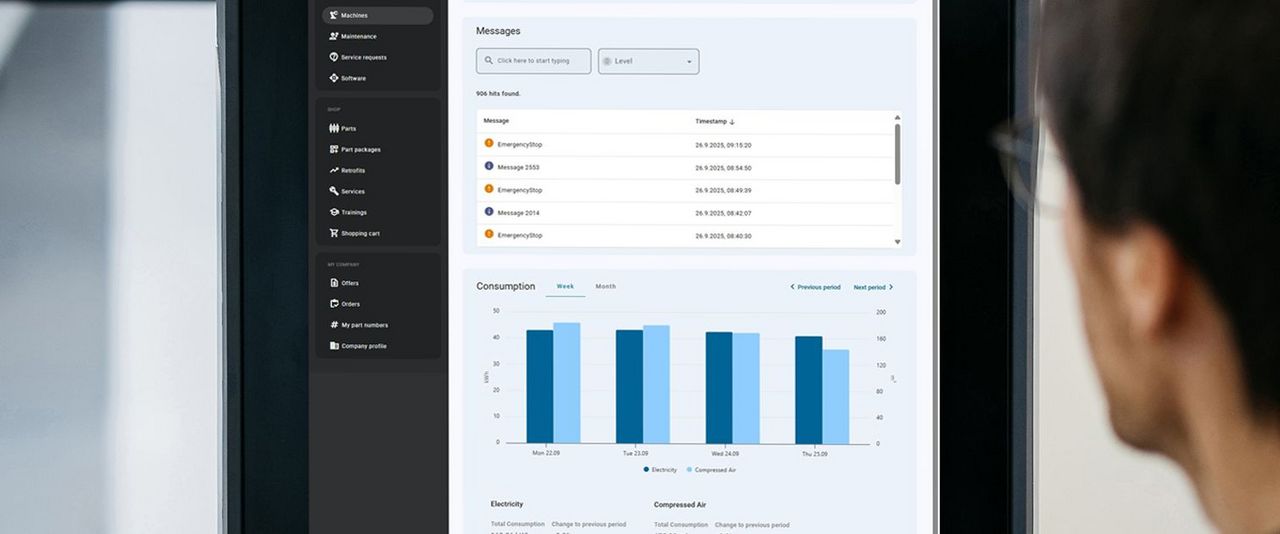Click the Trainings graduation cap icon

[x=334, y=213]
